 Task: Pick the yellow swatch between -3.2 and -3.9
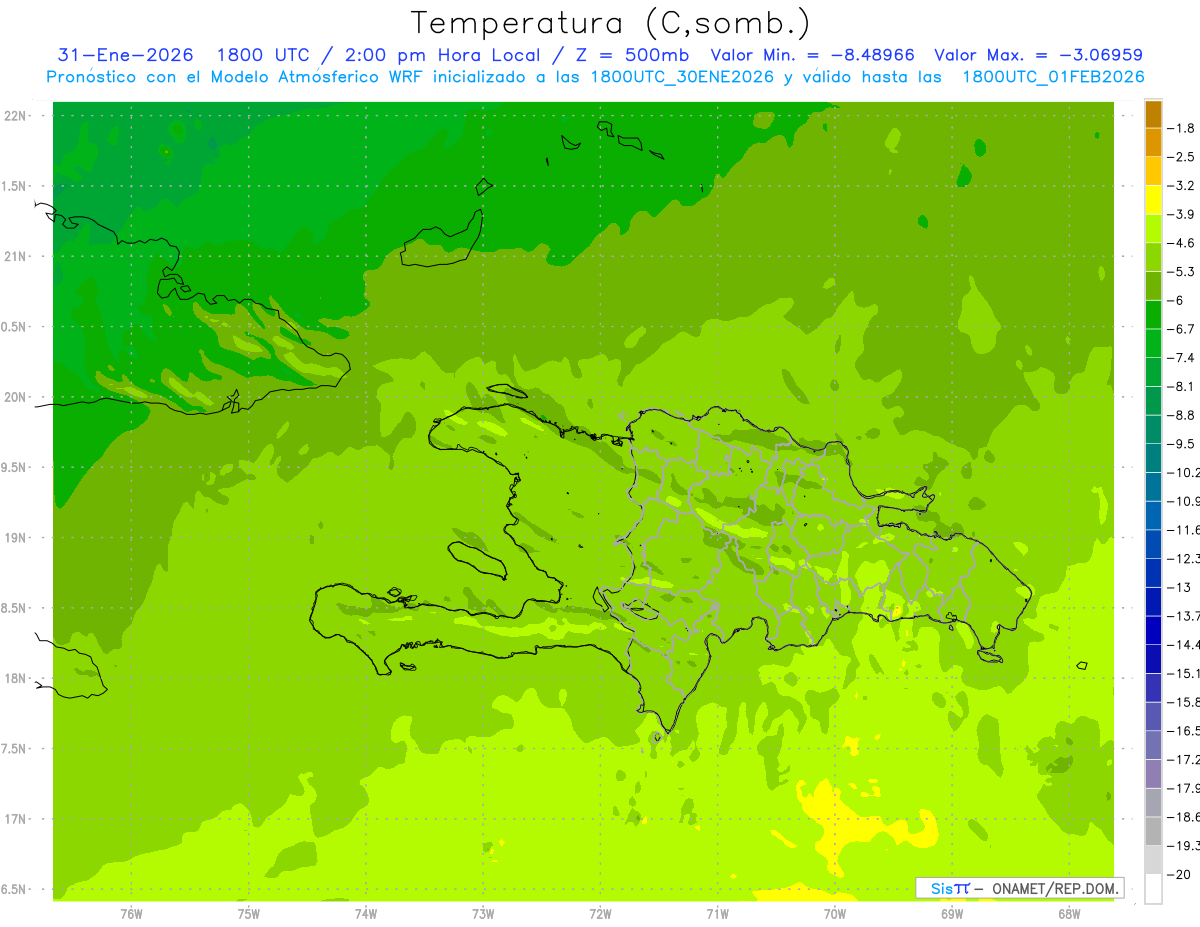(x=1153, y=200)
